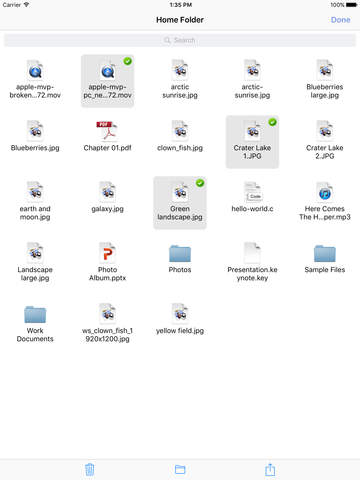Screen dimensions: 360x480
Task: Deselect the apple-mvp-pc_ne...72.mov file
Action: [x=107, y=81]
